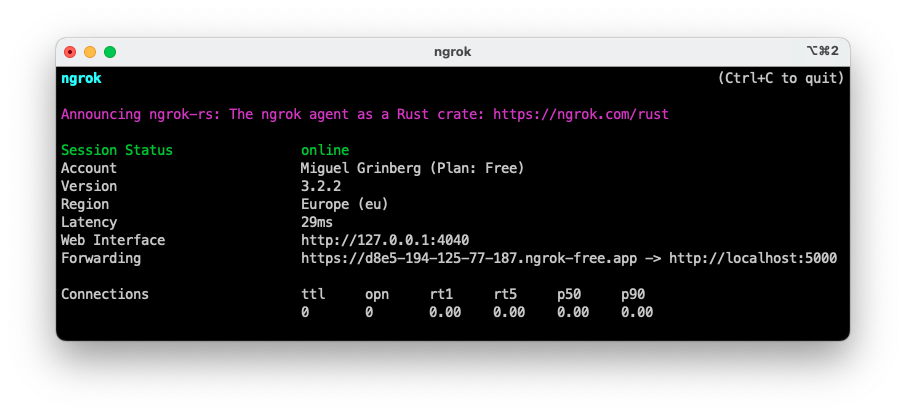Click the "rt1" column header

click(441, 294)
